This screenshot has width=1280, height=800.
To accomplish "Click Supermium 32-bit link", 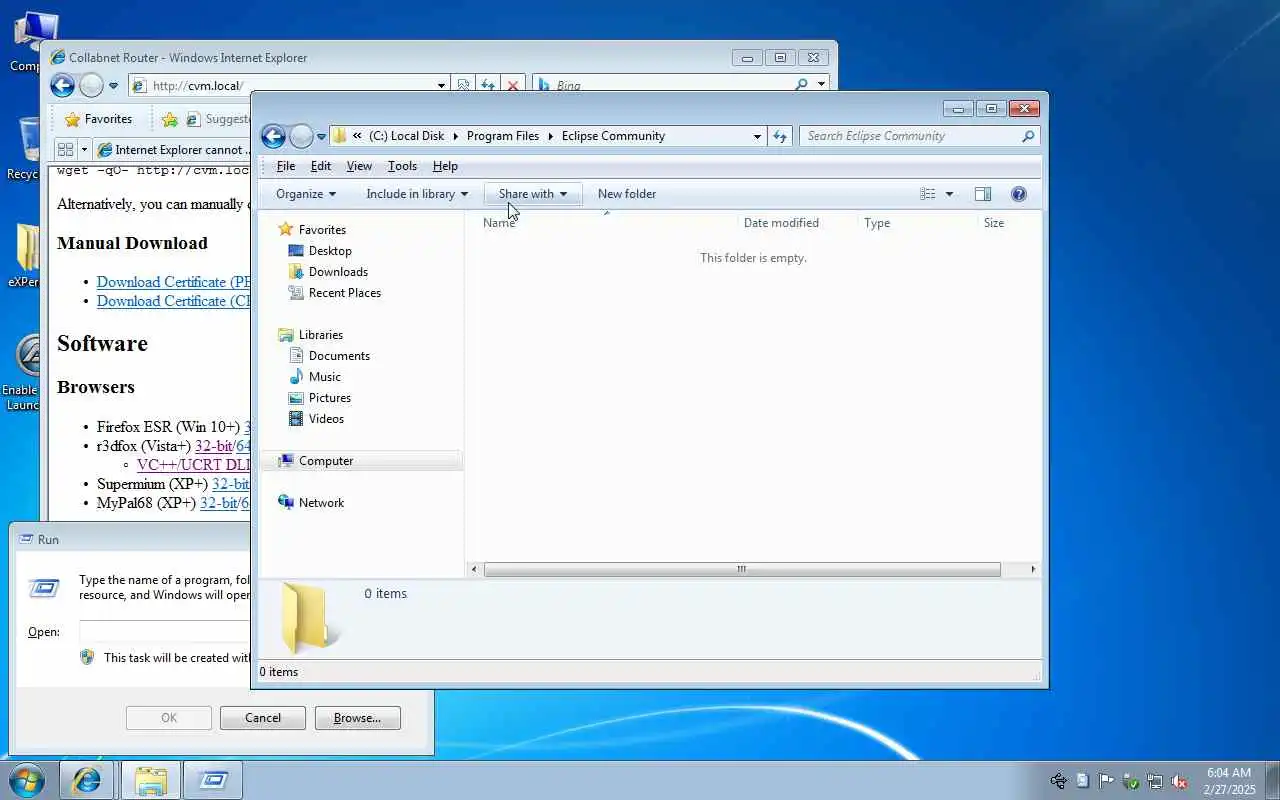I will coord(230,484).
